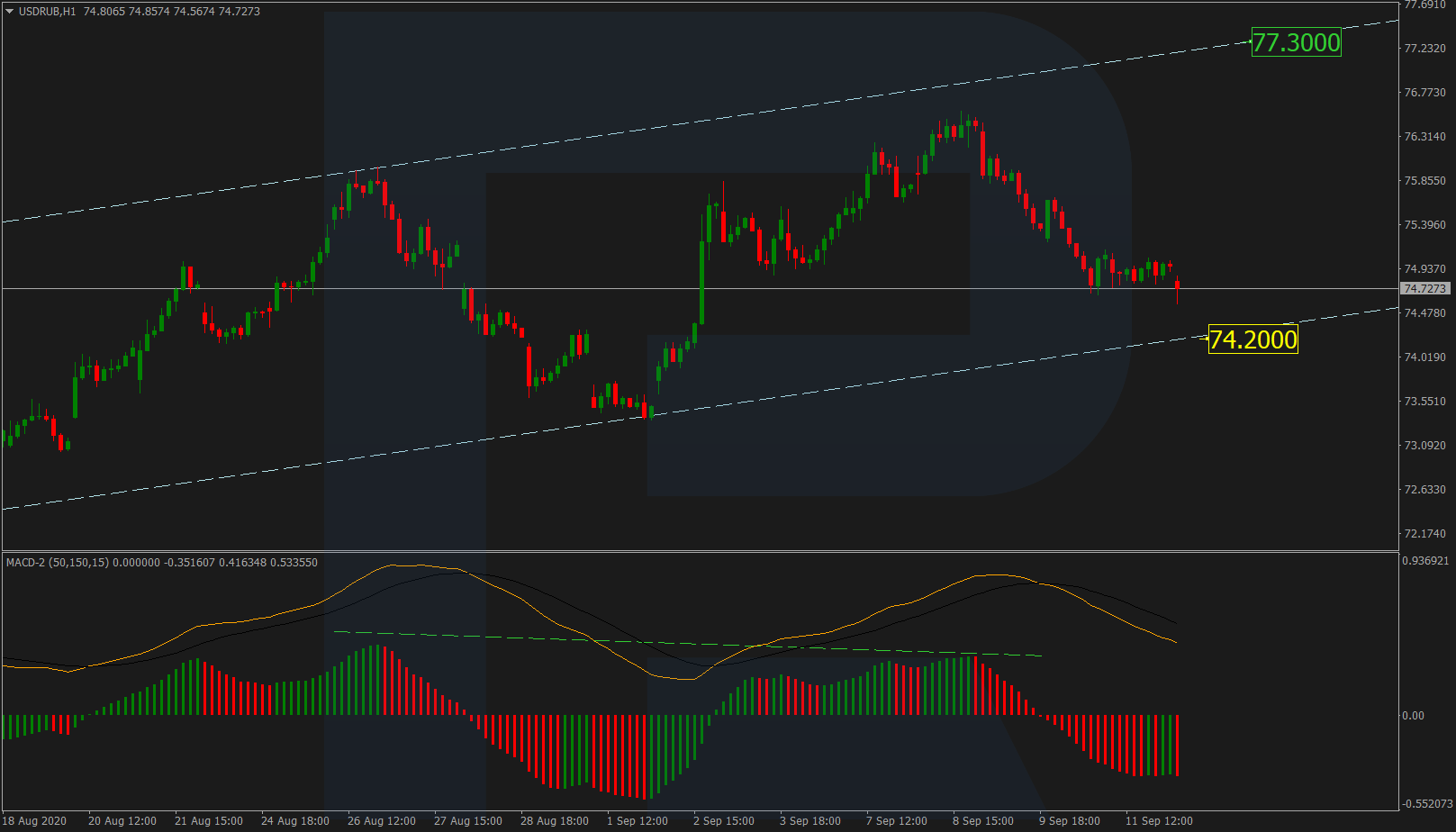Image resolution: width=1456 pixels, height=832 pixels.
Task: Click the 75.3960 price axis value
Action: coord(1425,225)
